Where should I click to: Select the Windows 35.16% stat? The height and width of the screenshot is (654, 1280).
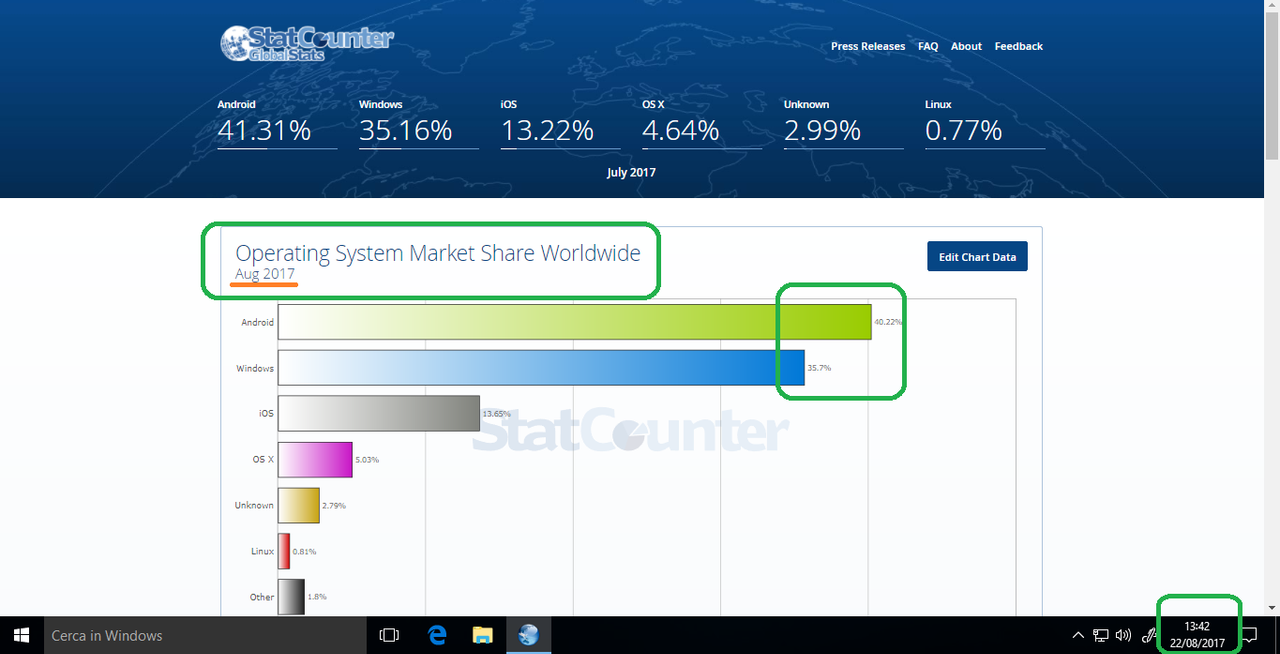(x=418, y=124)
